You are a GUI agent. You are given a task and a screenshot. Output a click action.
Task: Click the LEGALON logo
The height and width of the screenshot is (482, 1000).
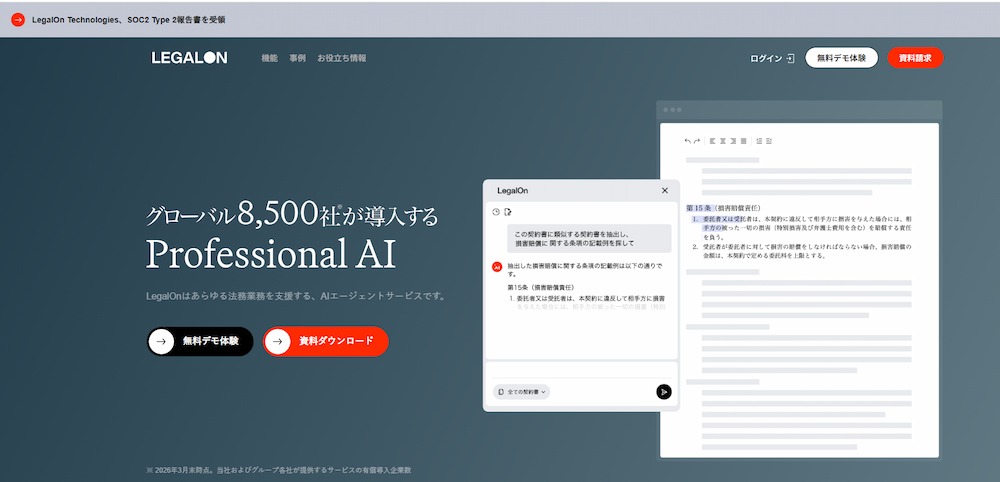pyautogui.click(x=189, y=58)
